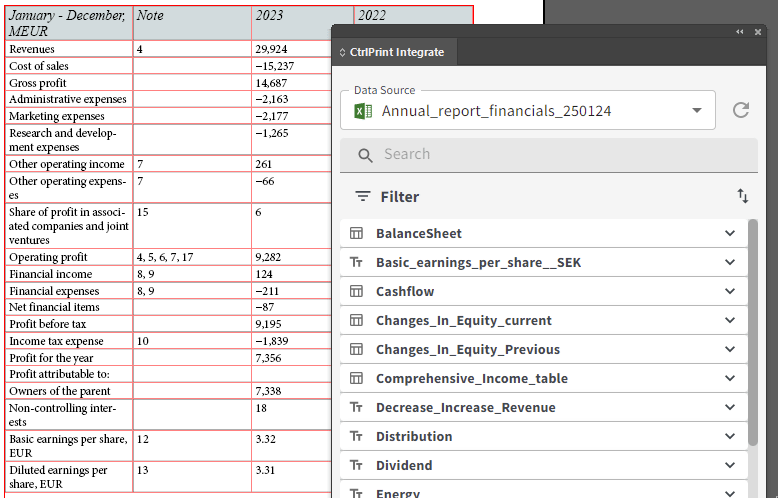Click the search magnifier icon
This screenshot has width=778, height=498.
click(365, 155)
